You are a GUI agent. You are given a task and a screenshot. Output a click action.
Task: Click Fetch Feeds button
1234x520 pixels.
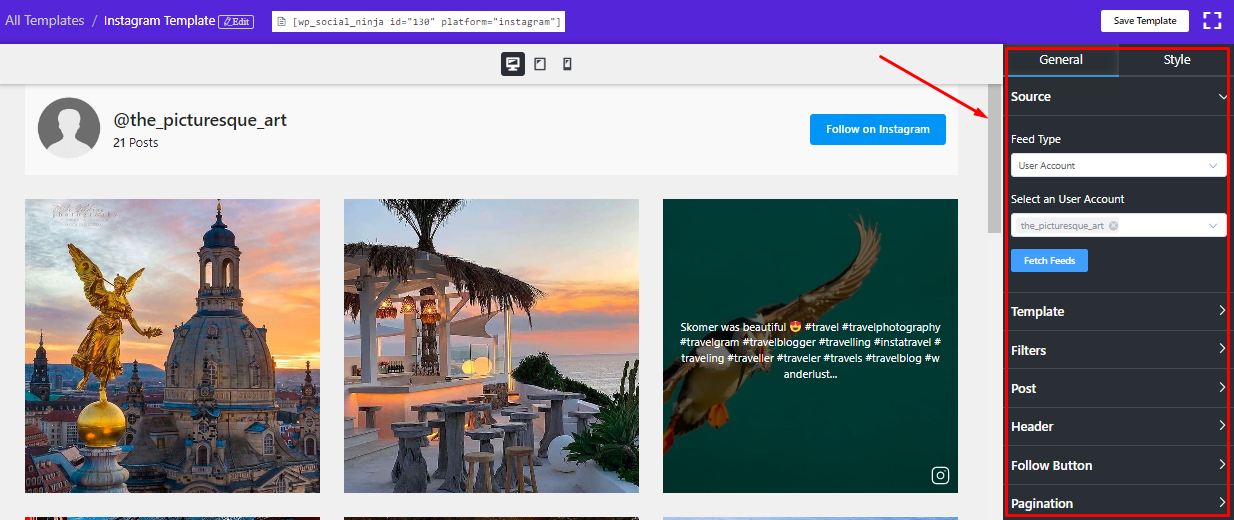coord(1049,261)
